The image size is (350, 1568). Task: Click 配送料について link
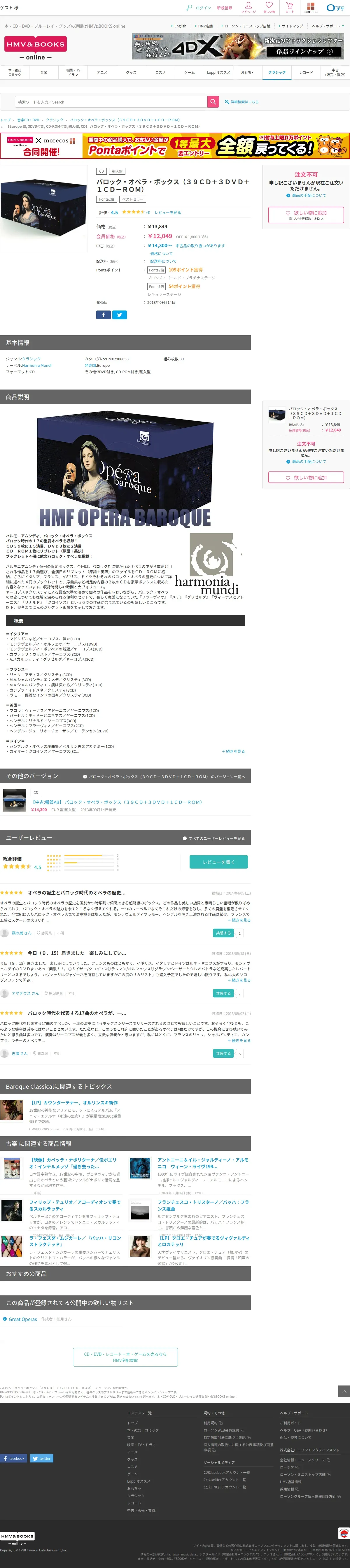[x=163, y=261]
